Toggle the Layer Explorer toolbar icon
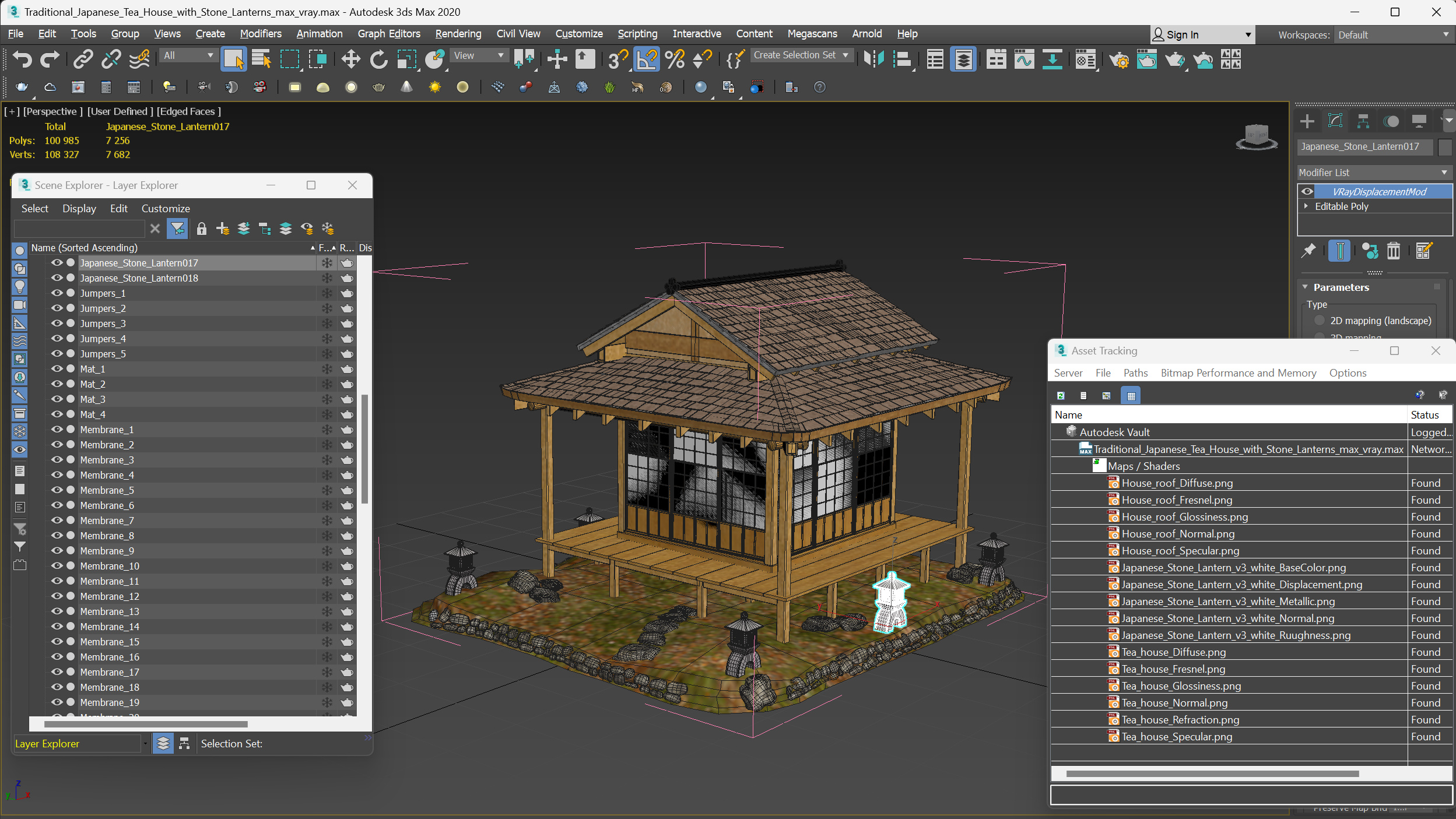Image resolution: width=1456 pixels, height=819 pixels. (963, 59)
